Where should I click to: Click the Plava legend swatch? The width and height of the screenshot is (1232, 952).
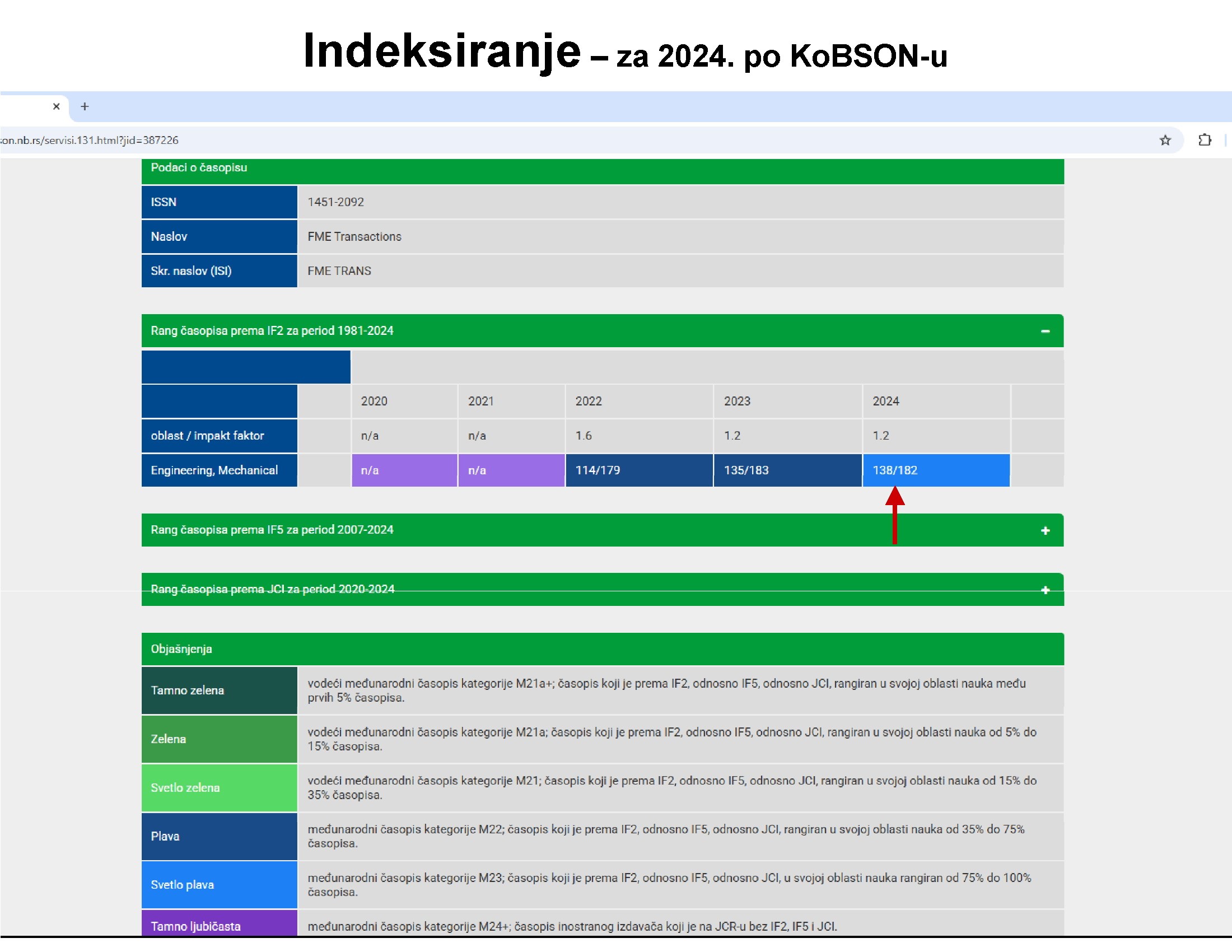pos(219,836)
